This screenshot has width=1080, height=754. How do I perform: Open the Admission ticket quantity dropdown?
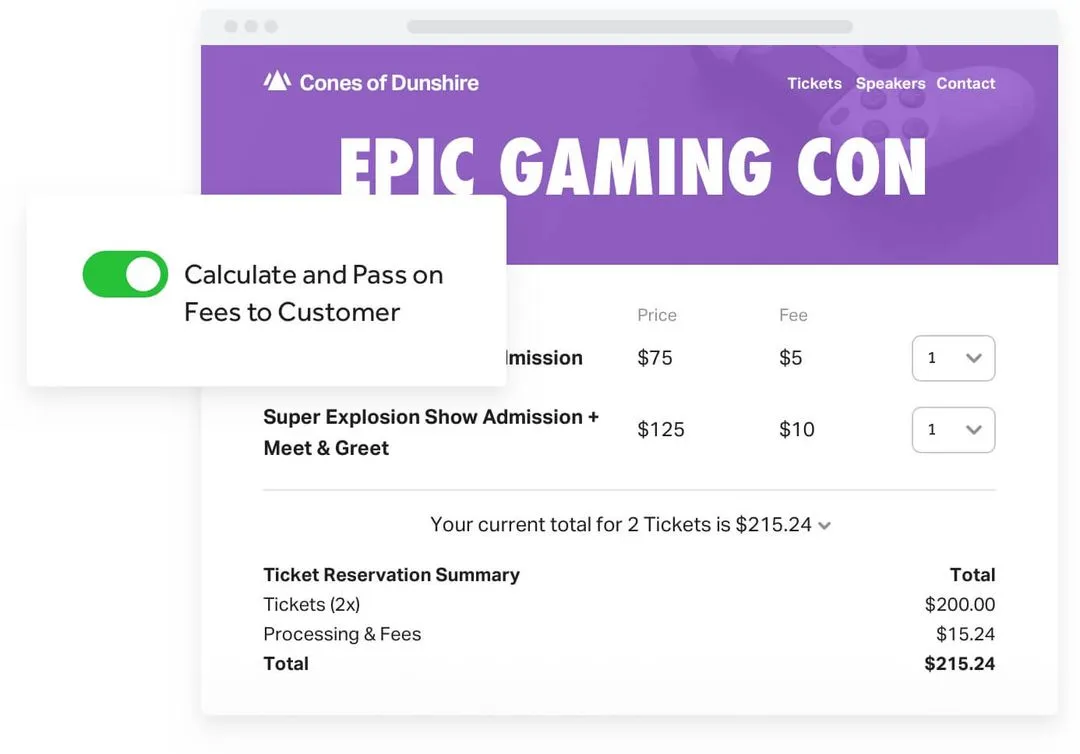coord(953,358)
